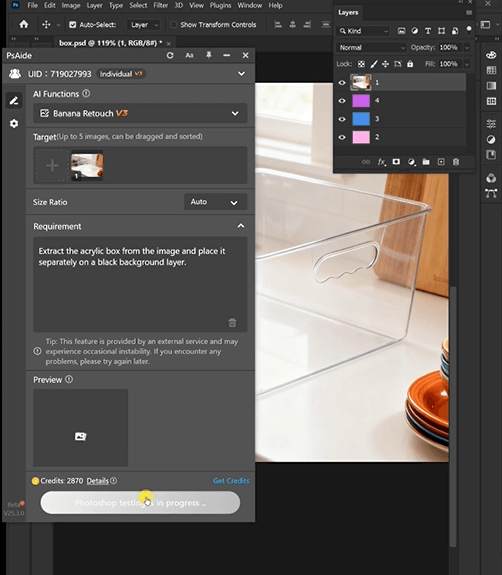The height and width of the screenshot is (575, 502).
Task: Open the Normal blend mode dropdown
Action: (371, 48)
